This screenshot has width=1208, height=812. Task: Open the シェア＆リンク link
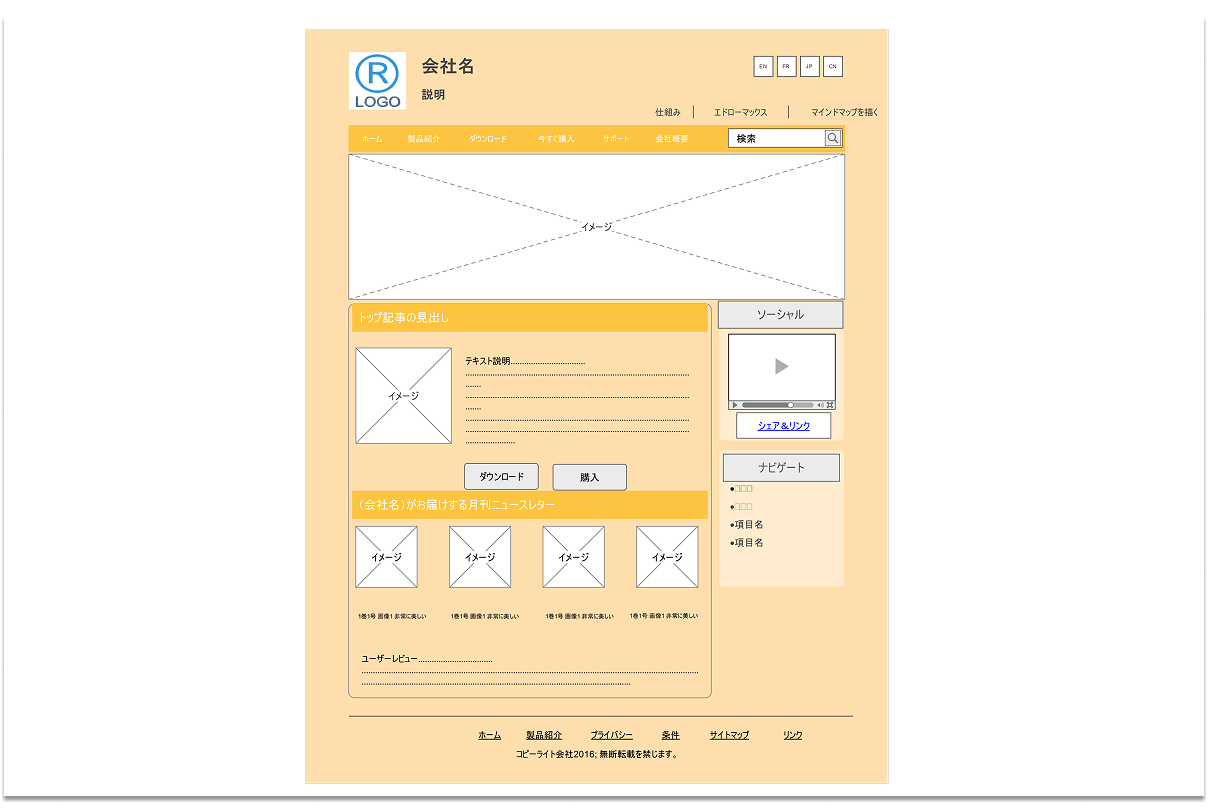[x=784, y=426]
